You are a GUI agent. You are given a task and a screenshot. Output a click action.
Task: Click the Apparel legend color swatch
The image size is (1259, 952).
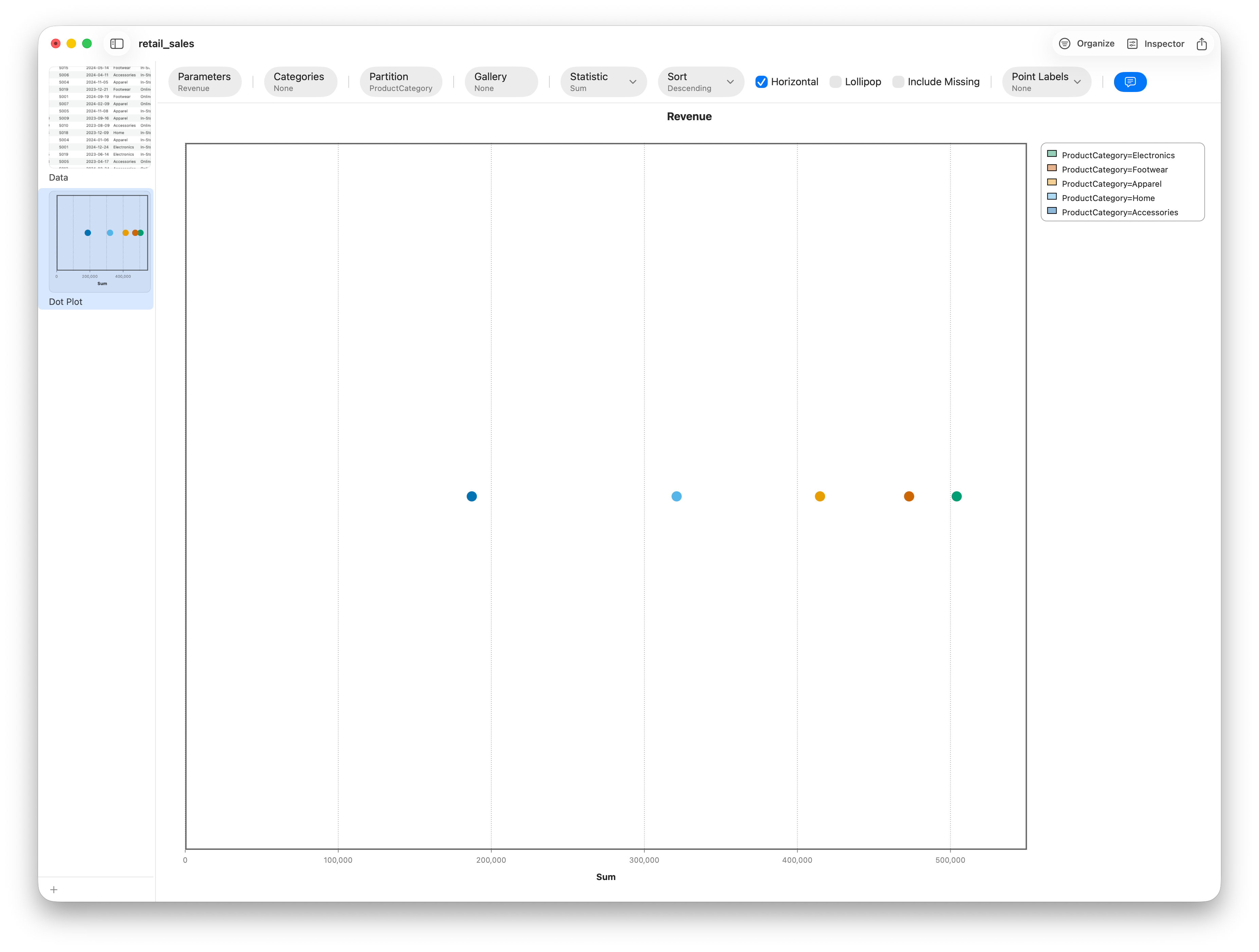click(1052, 183)
